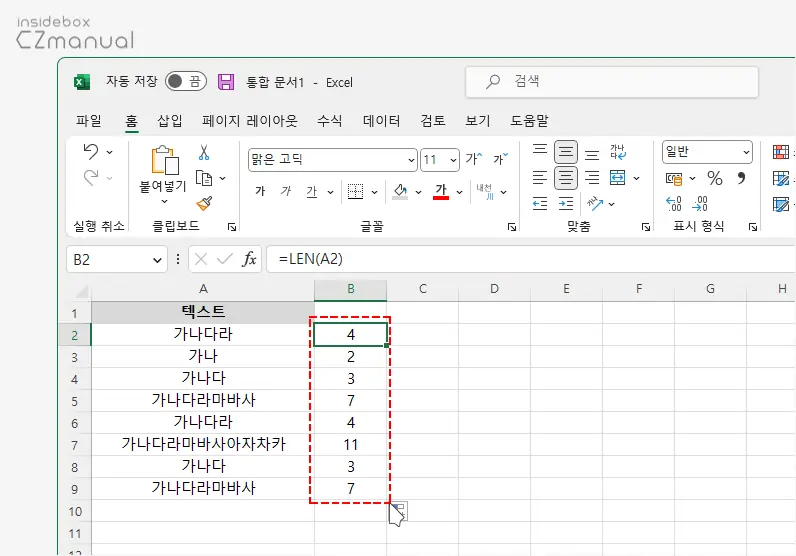The height and width of the screenshot is (556, 796).
Task: Decrease indent
Action: pos(540,204)
